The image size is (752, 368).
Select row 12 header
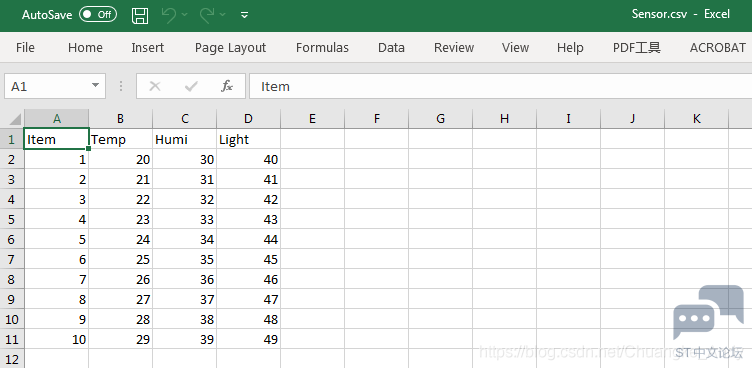[x=12, y=358]
